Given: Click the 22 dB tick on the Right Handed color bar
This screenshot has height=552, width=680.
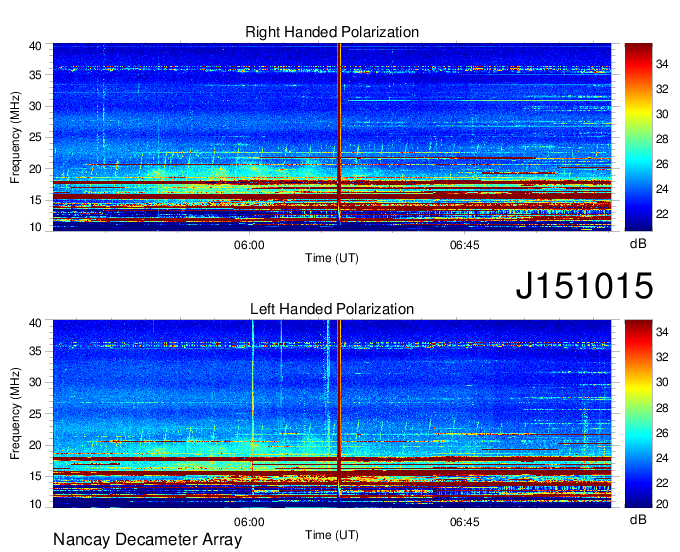Looking at the screenshot, I should coord(662,214).
